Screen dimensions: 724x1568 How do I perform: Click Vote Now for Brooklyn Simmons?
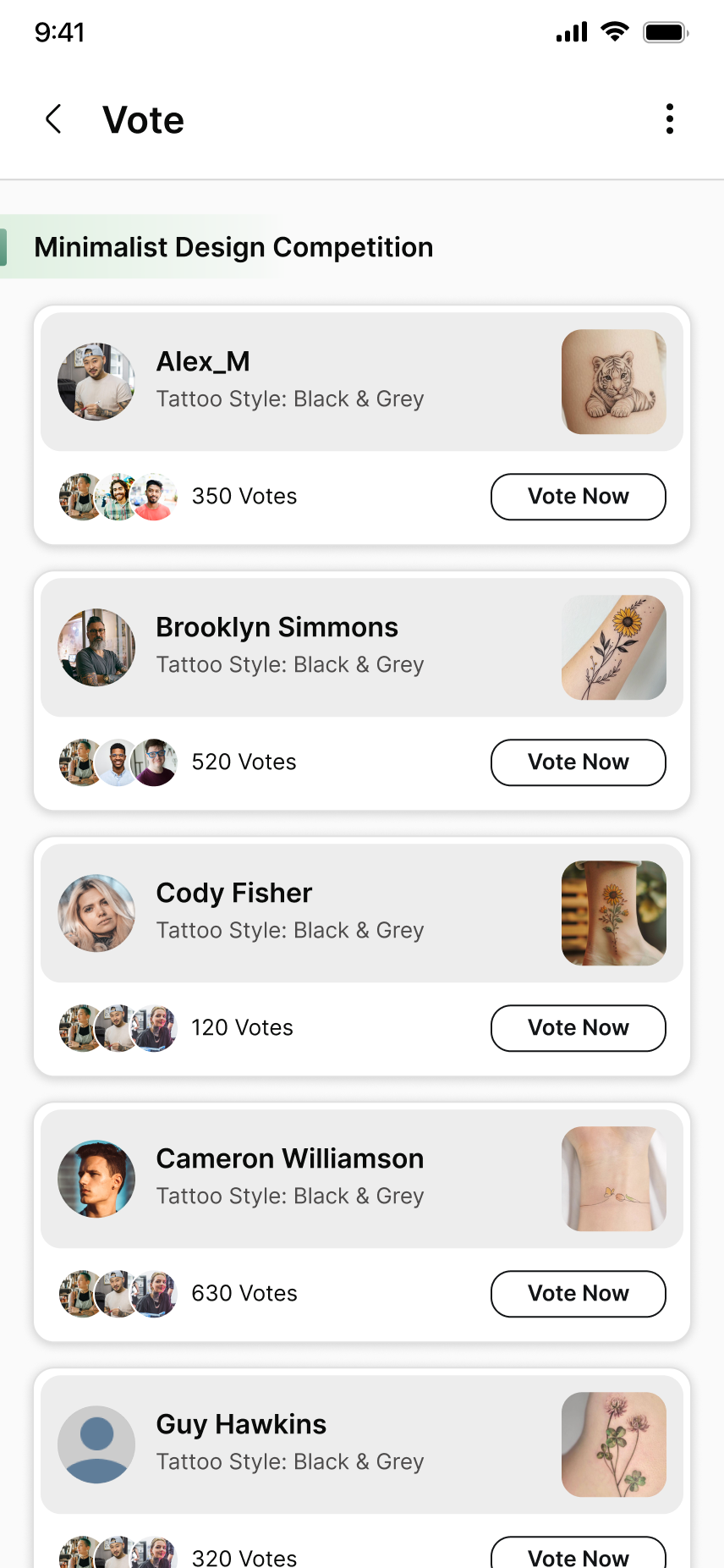point(578,762)
